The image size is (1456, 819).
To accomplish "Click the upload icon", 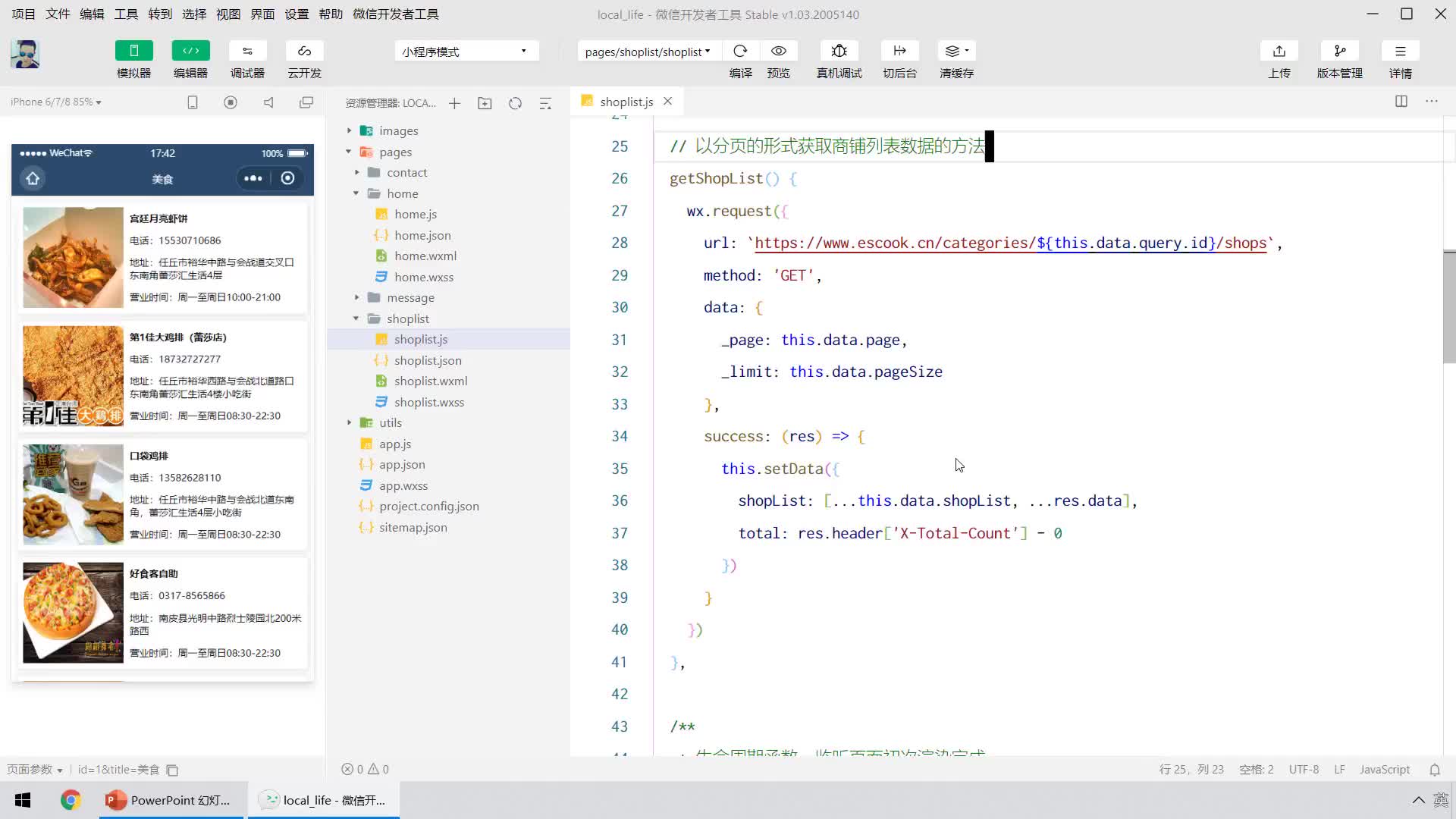I will pos(1279,51).
